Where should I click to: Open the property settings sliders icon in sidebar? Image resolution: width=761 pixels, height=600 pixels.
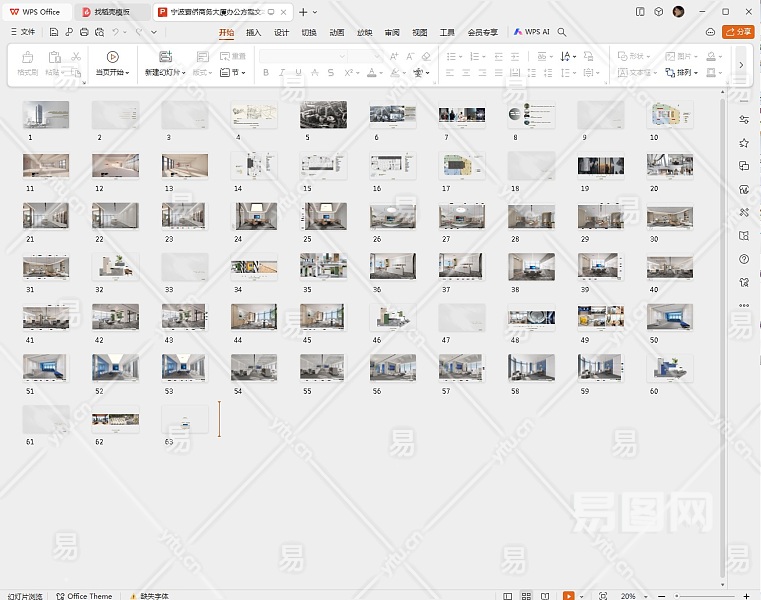click(x=743, y=120)
